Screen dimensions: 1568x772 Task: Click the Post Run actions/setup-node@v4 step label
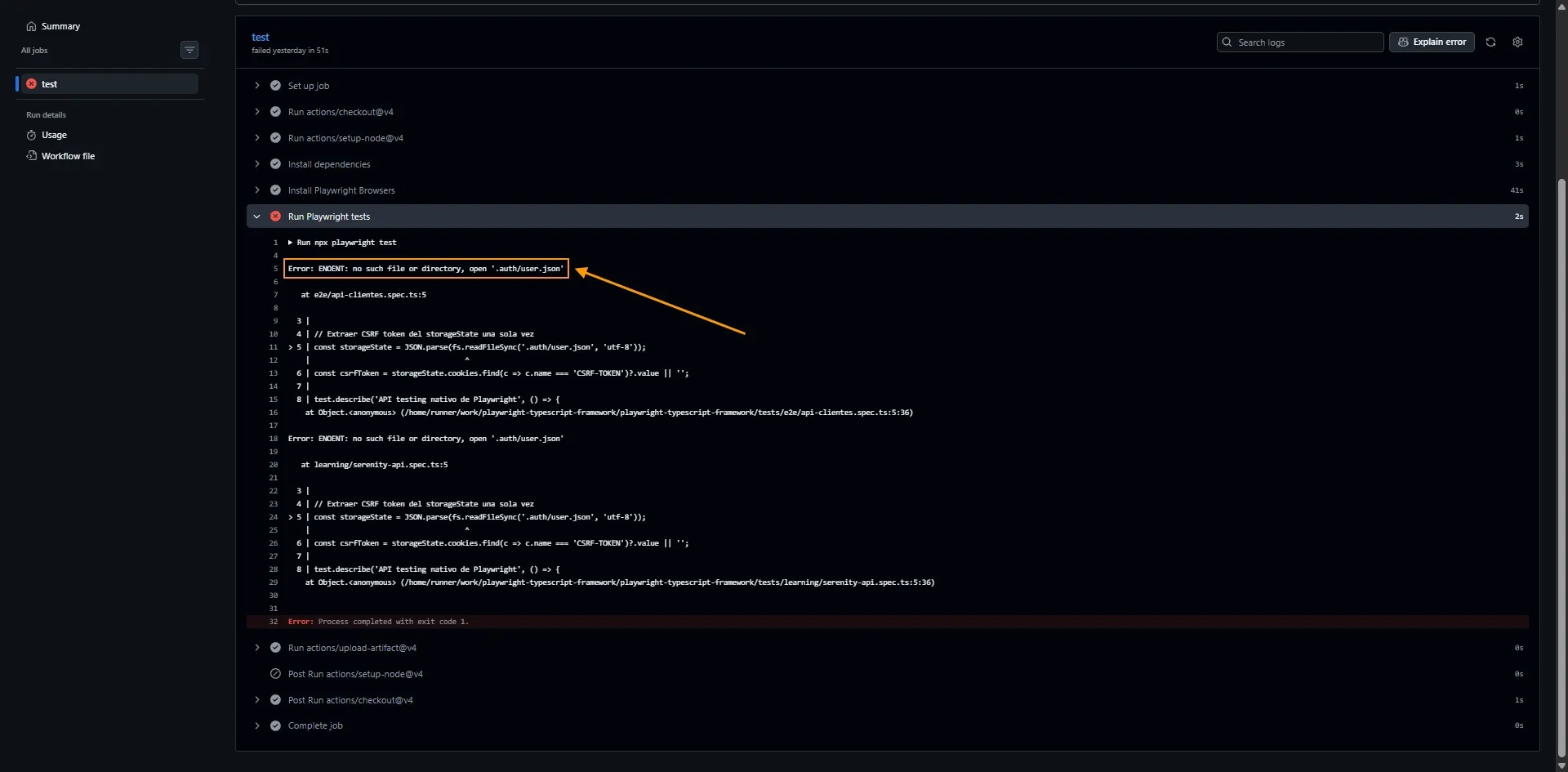pyautogui.click(x=355, y=674)
